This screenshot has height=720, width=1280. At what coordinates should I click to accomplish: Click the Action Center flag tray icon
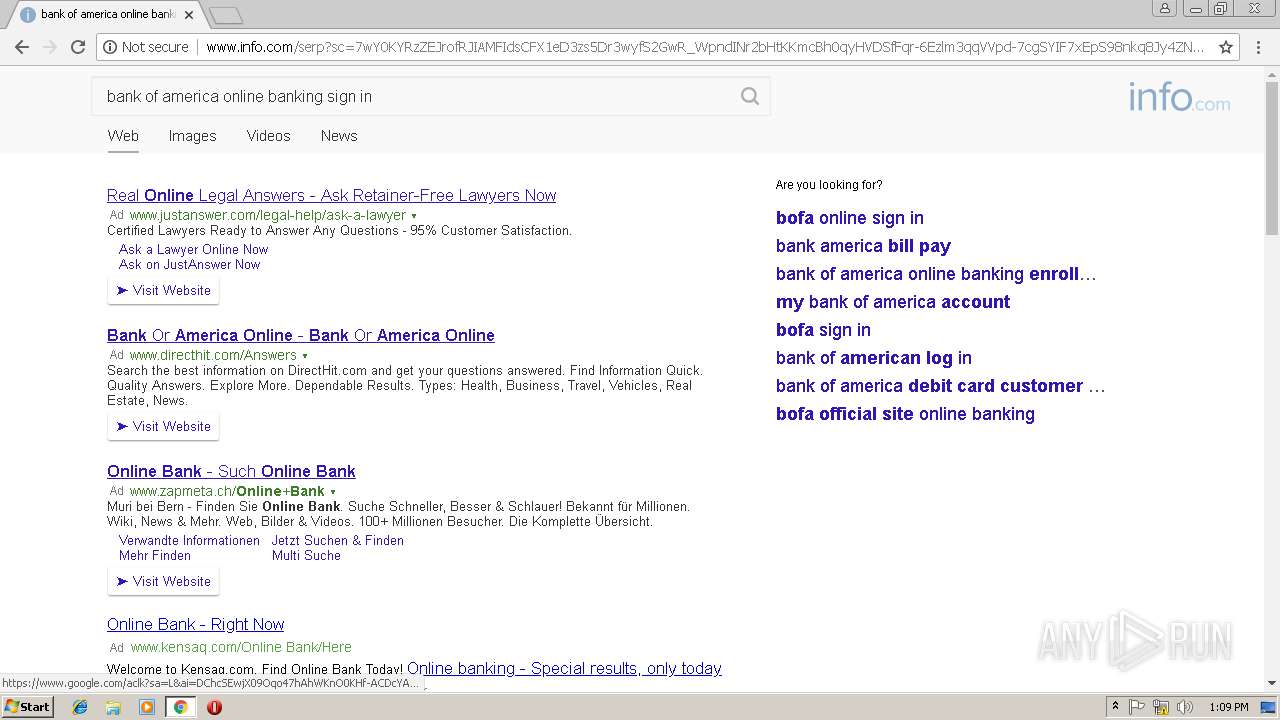click(1137, 707)
